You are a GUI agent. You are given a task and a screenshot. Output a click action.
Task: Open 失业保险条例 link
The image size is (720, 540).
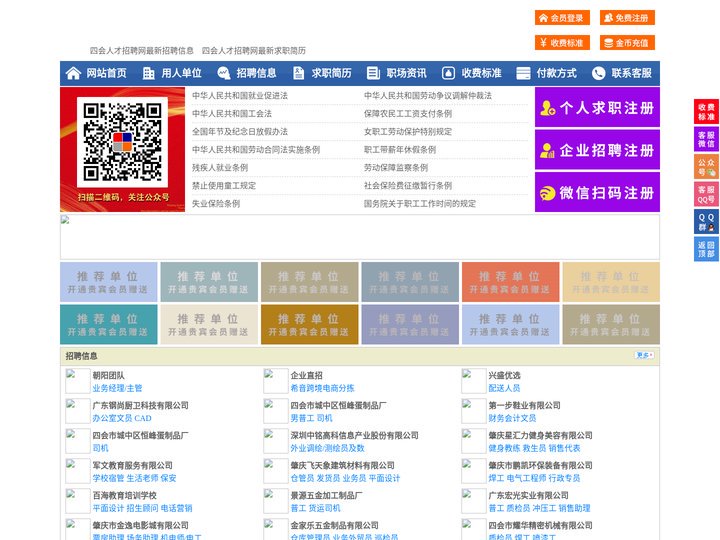pyautogui.click(x=216, y=203)
